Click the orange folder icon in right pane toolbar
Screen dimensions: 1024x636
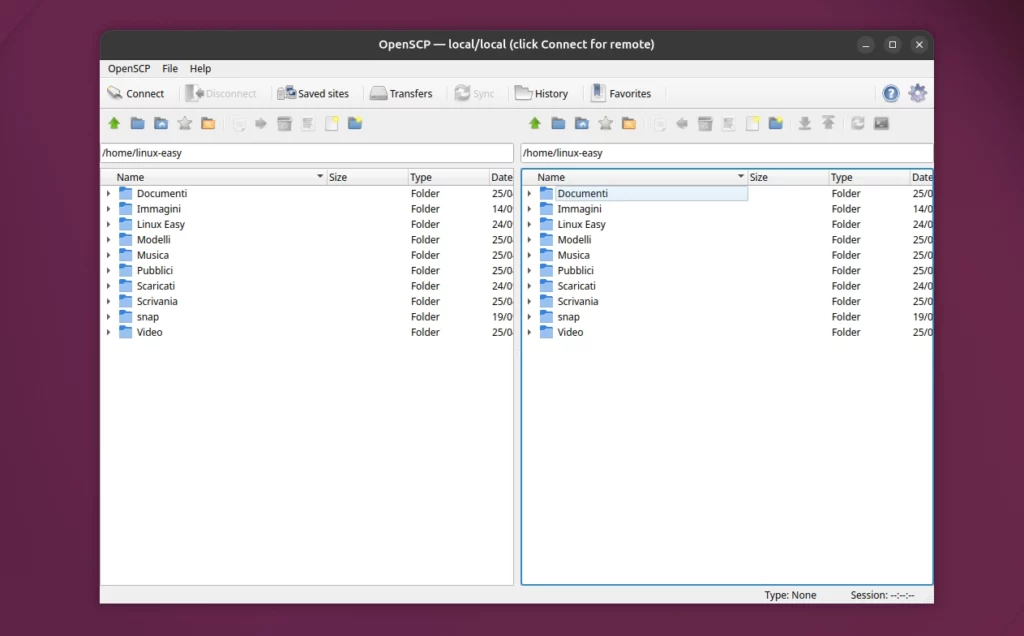pyautogui.click(x=629, y=123)
